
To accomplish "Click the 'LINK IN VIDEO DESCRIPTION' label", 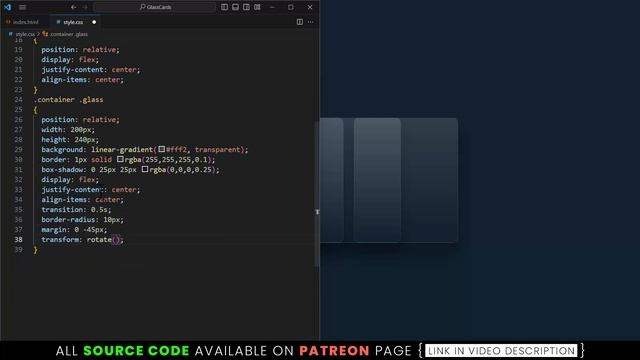I will pos(501,351).
